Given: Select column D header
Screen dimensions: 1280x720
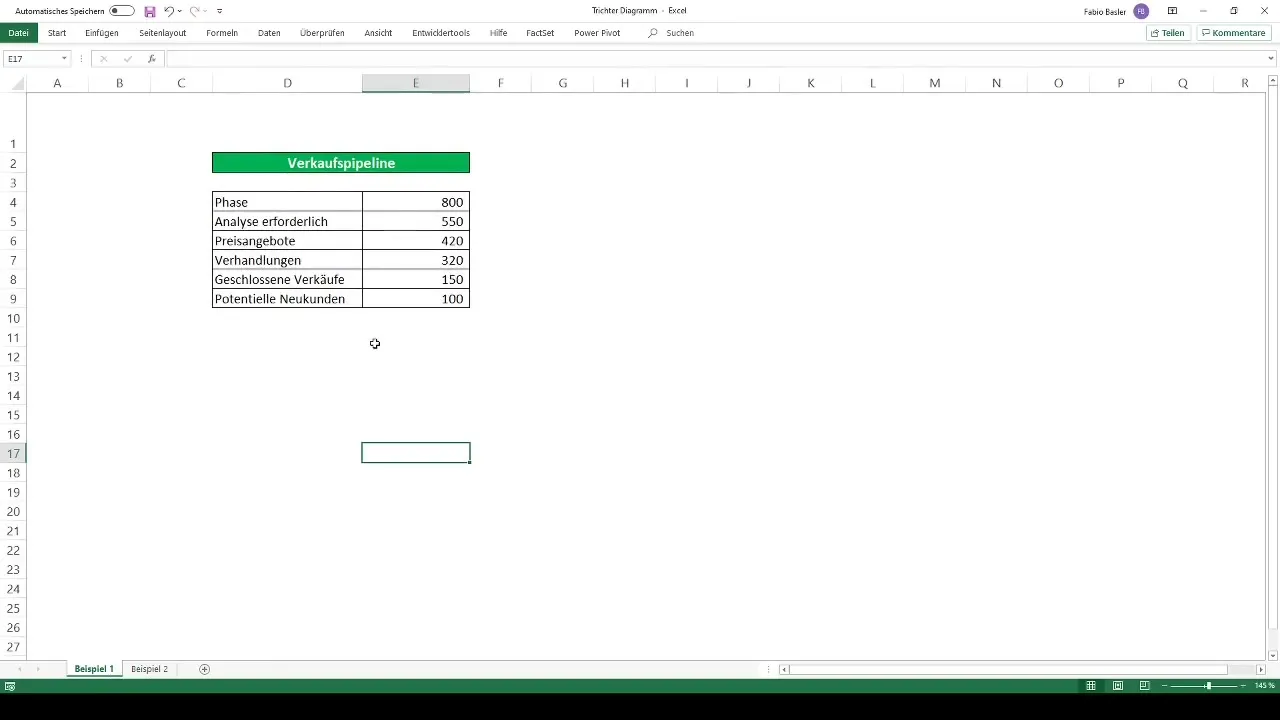Looking at the screenshot, I should (287, 83).
